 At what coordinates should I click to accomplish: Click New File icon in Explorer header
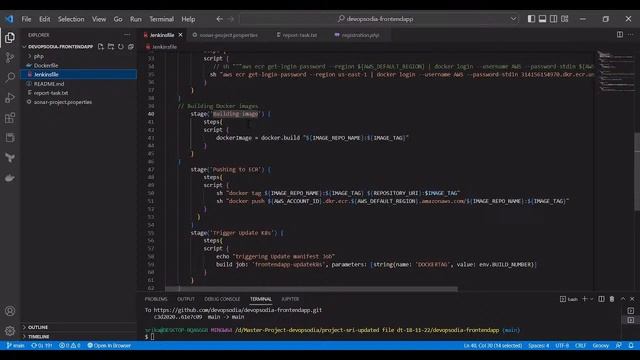tap(101, 47)
